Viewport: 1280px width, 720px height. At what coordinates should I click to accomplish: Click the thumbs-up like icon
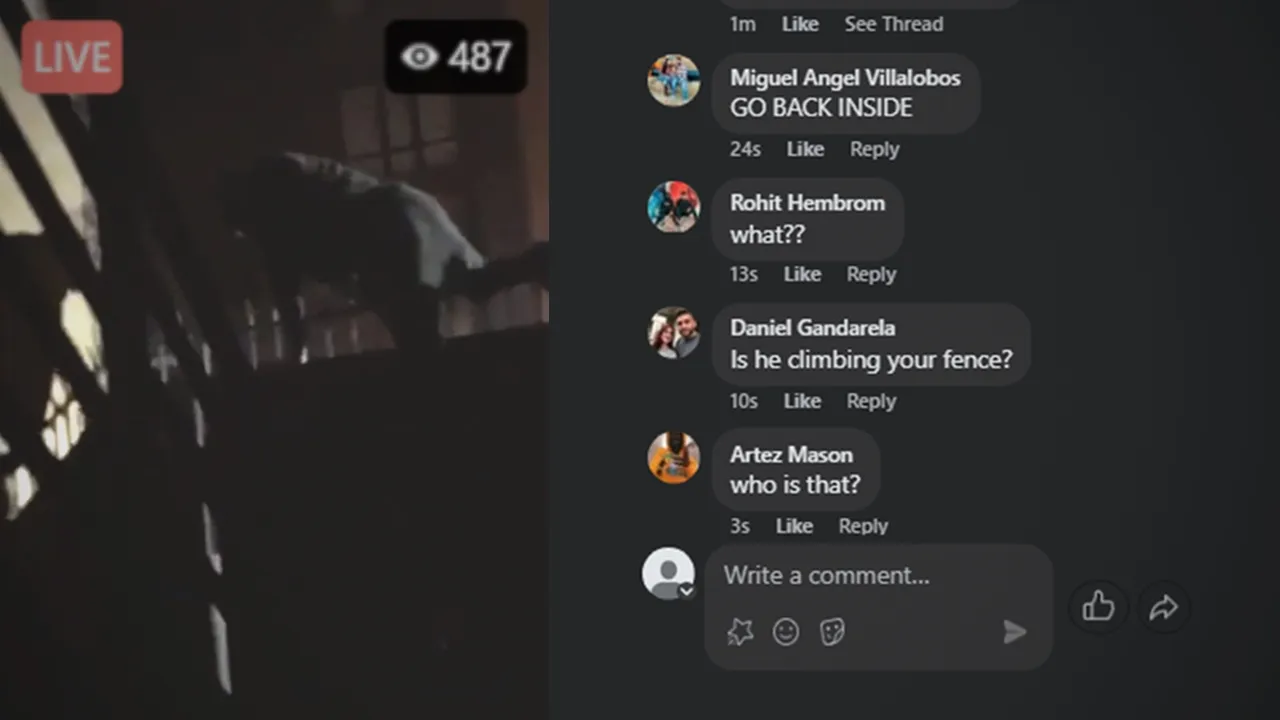click(x=1098, y=606)
